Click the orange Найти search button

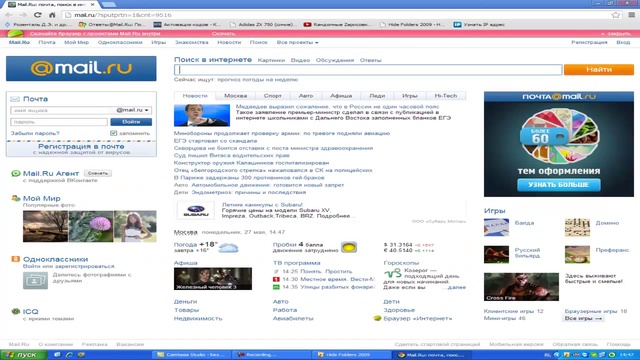[599, 70]
